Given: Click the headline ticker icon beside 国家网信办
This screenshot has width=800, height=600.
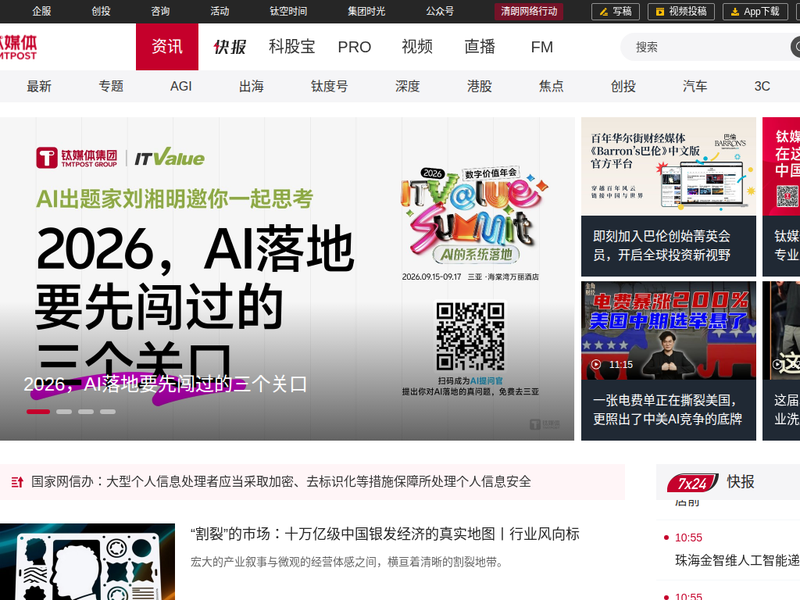Looking at the screenshot, I should 17,482.
